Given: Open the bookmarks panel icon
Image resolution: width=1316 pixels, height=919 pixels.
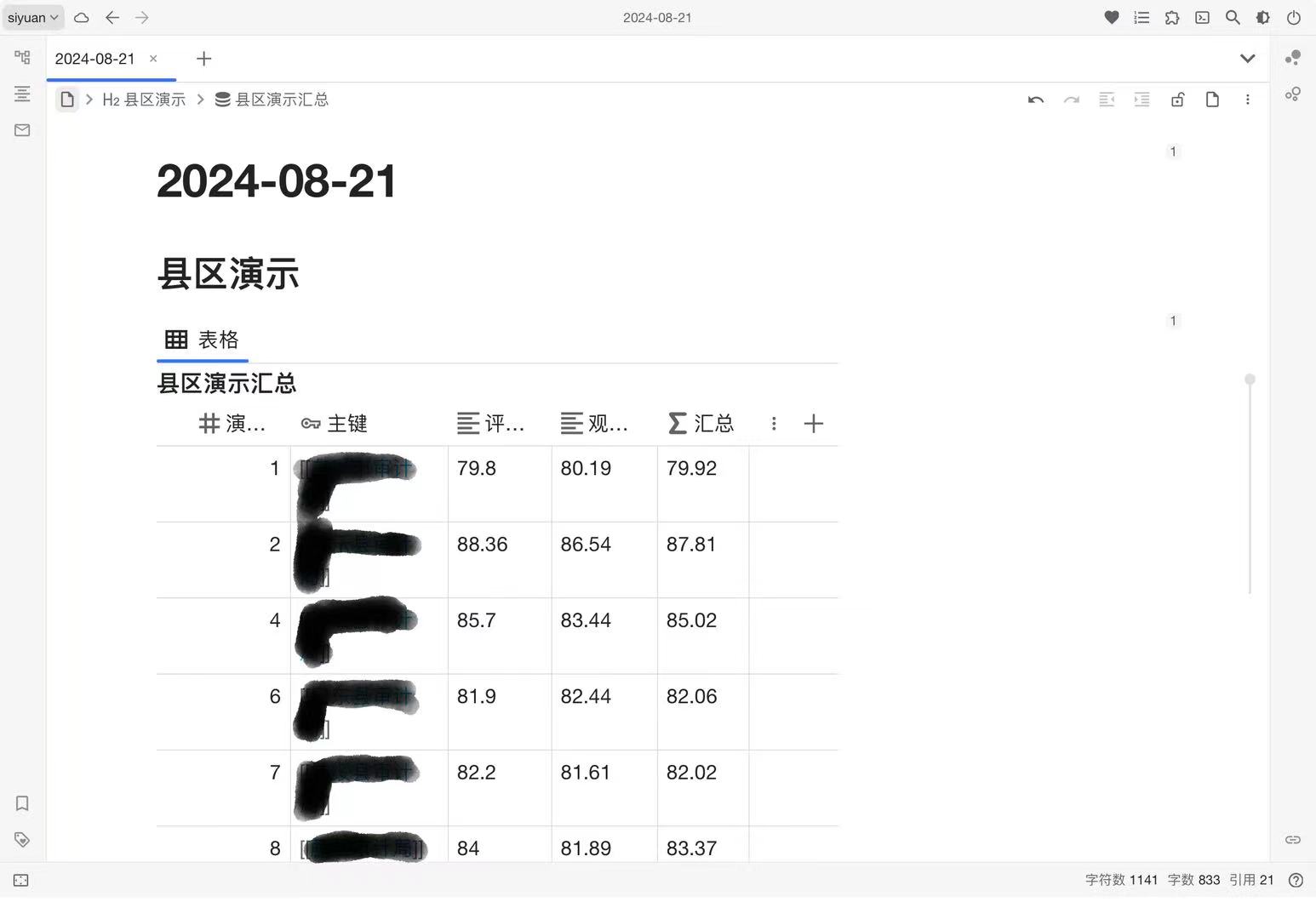Looking at the screenshot, I should (22, 803).
